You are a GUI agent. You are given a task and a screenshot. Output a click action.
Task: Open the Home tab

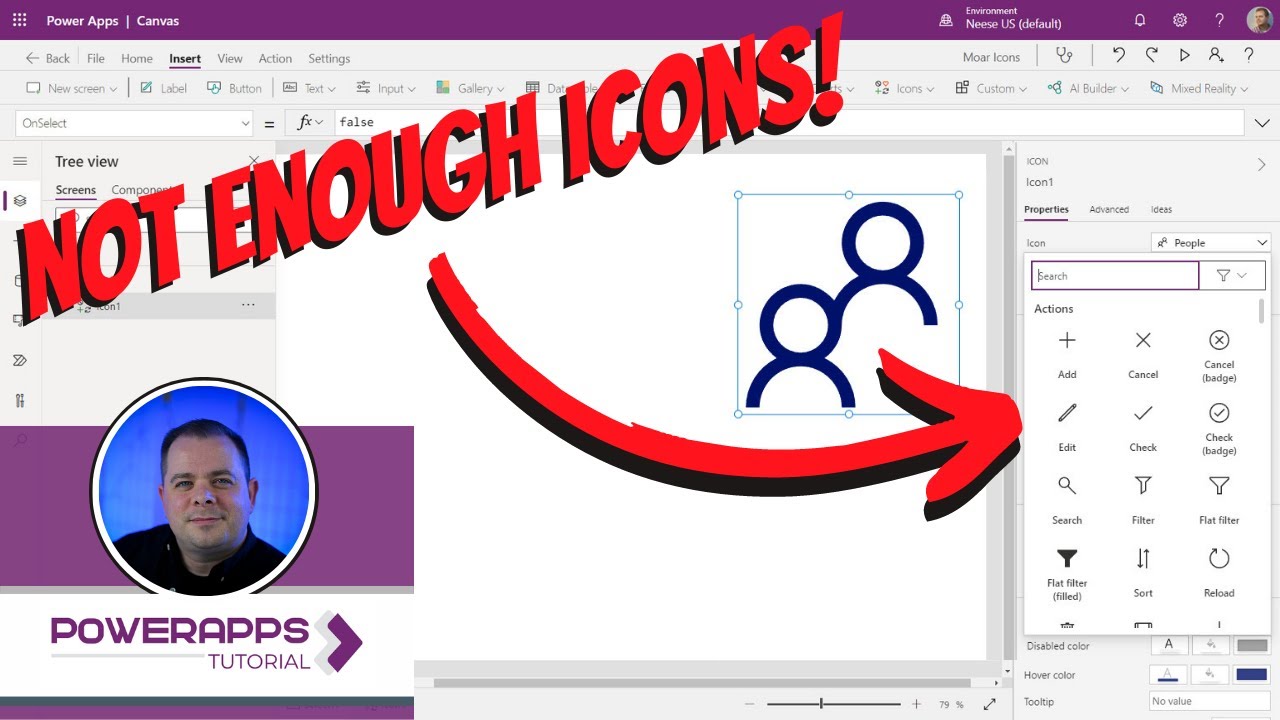[137, 58]
